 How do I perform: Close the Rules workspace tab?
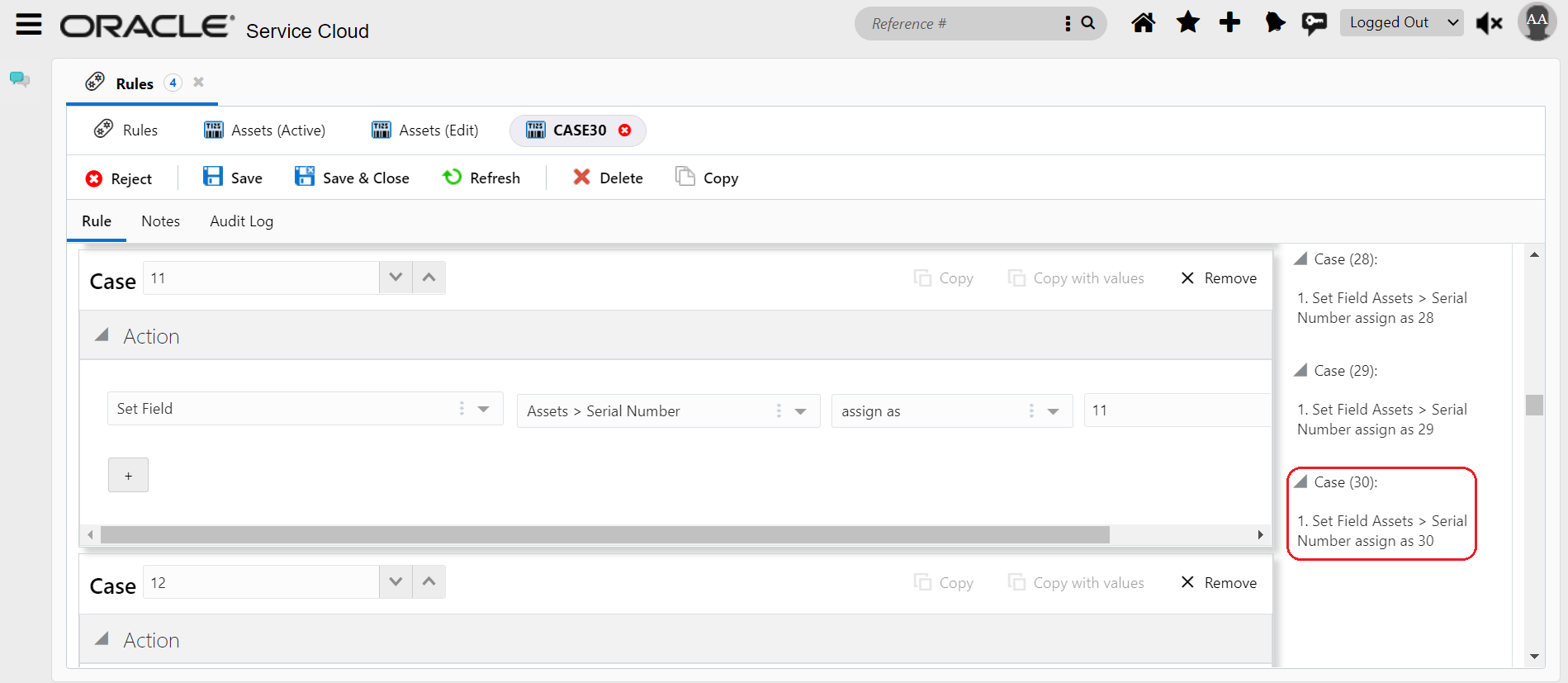coord(198,82)
